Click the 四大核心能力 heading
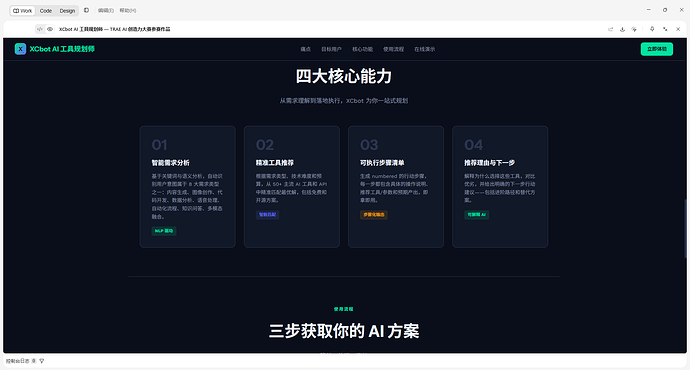 coord(344,76)
